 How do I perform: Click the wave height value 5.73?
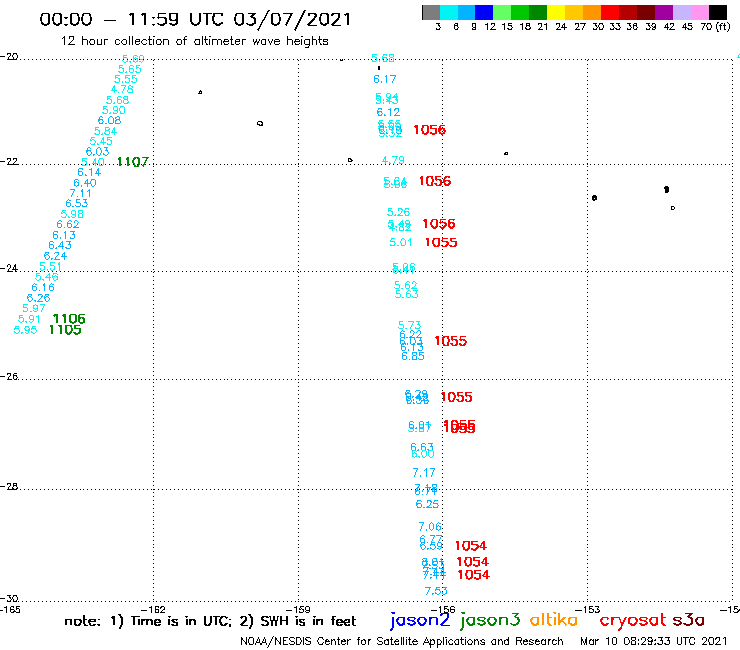coord(409,325)
